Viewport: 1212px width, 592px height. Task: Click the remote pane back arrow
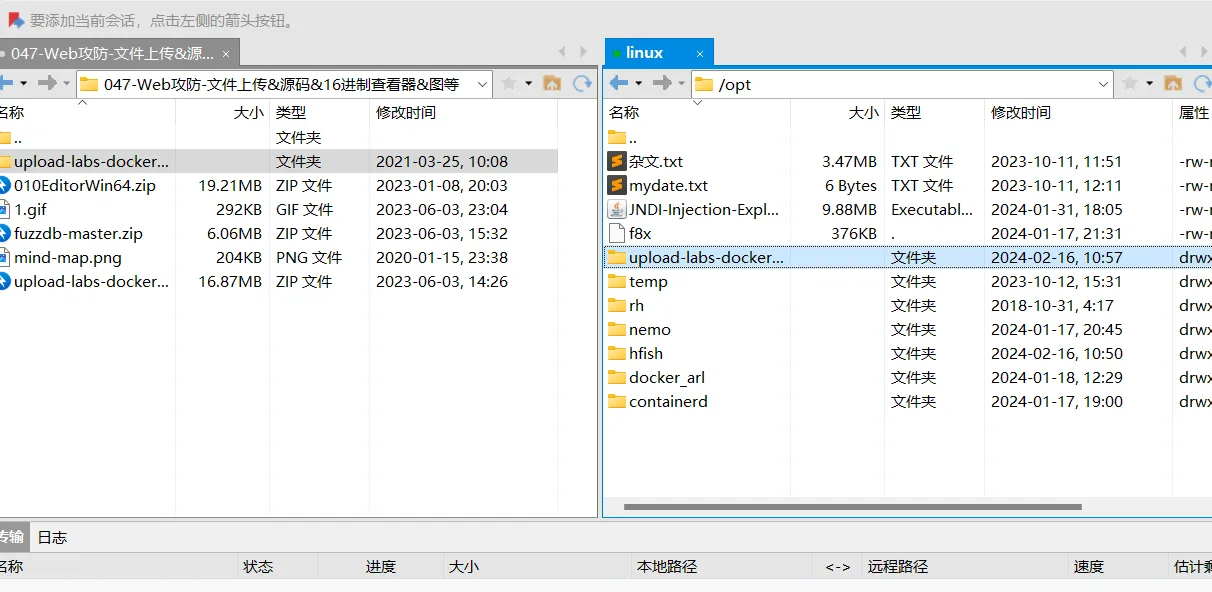(619, 83)
